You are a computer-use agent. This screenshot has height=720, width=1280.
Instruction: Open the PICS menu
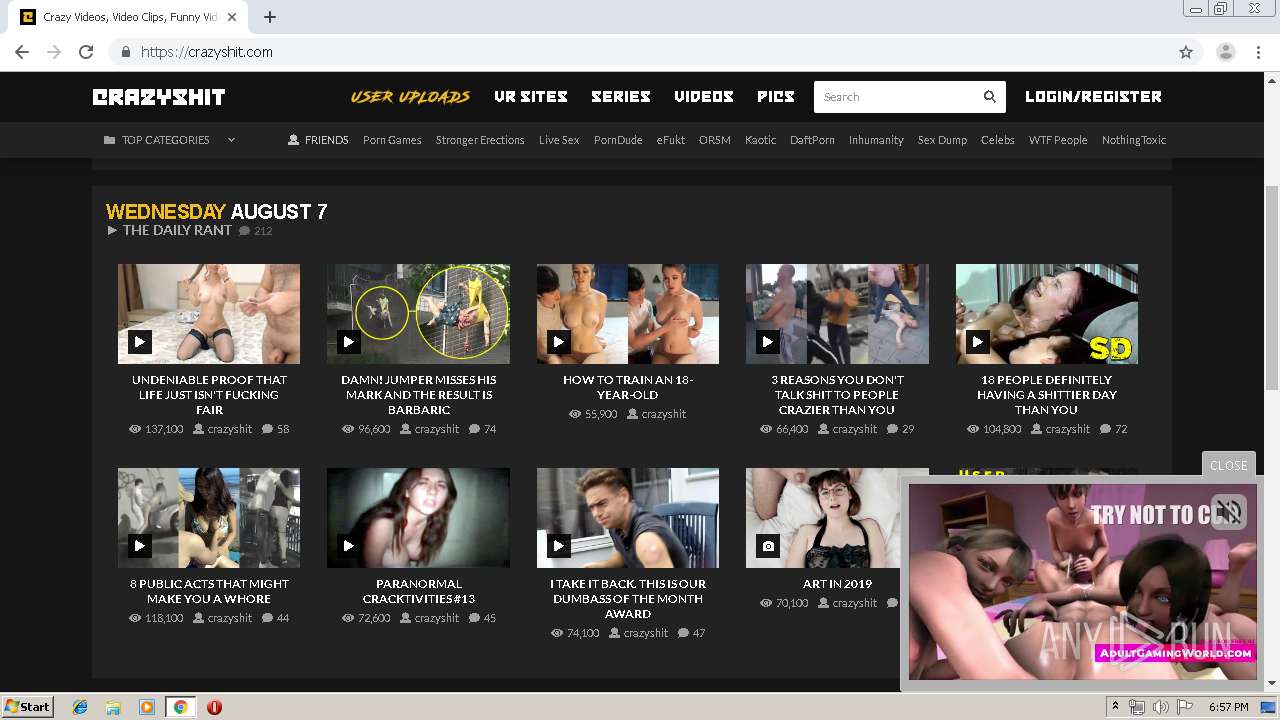pos(776,97)
